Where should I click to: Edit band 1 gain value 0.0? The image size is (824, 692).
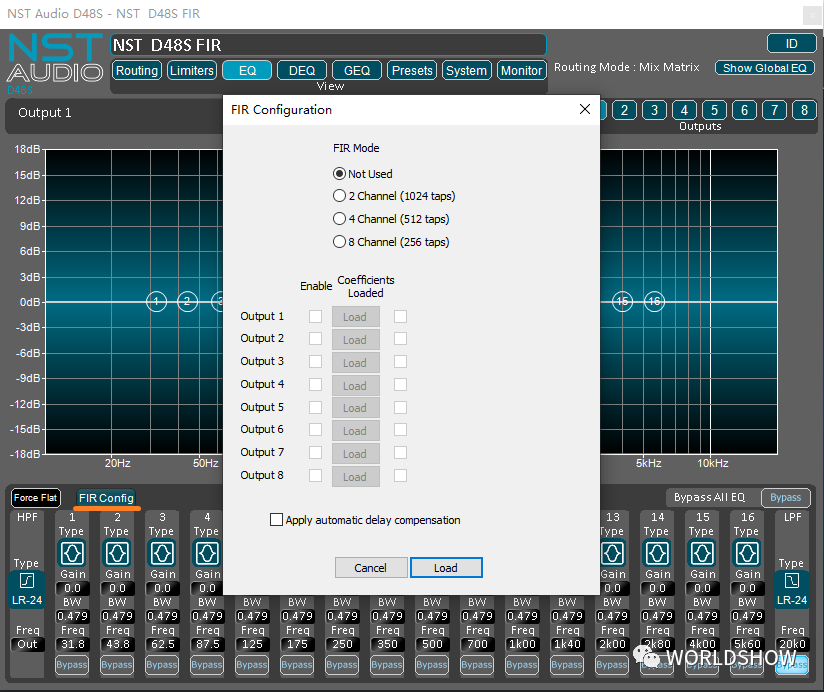point(73,588)
